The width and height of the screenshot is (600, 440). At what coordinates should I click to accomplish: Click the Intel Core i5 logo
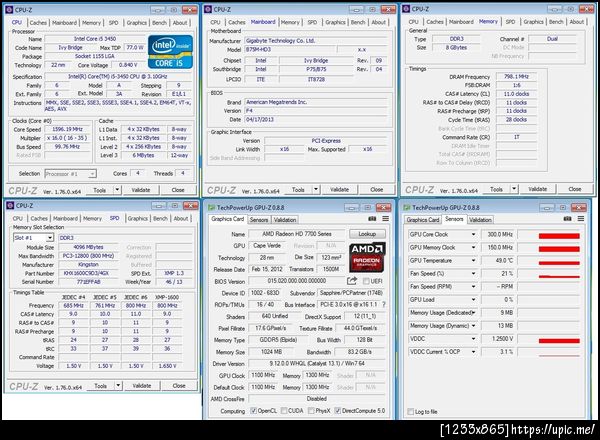click(170, 52)
